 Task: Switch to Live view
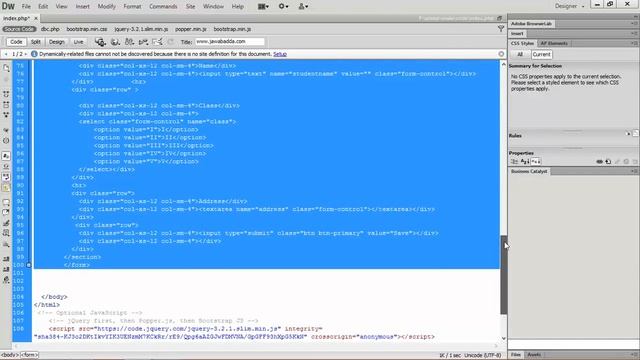[78, 42]
